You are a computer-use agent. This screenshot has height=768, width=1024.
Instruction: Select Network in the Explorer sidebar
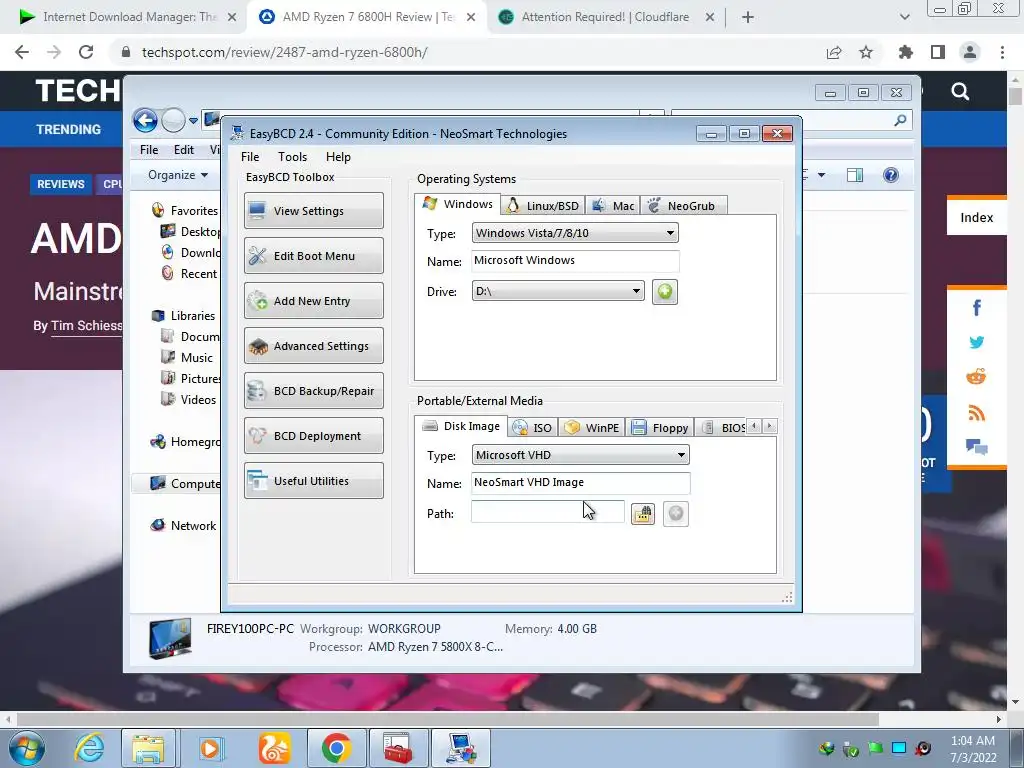(184, 526)
